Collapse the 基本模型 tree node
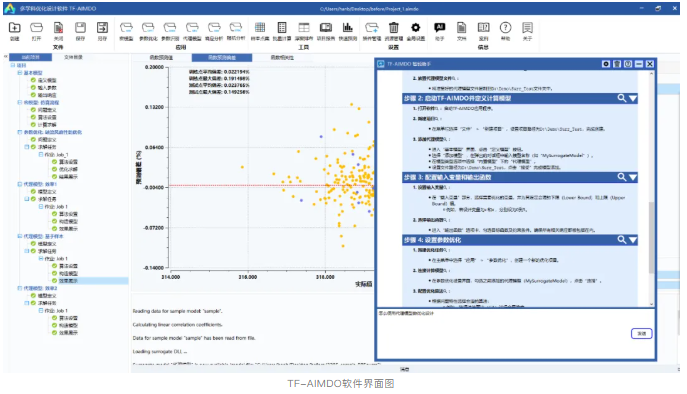This screenshot has height=394, width=687. [x=20, y=73]
